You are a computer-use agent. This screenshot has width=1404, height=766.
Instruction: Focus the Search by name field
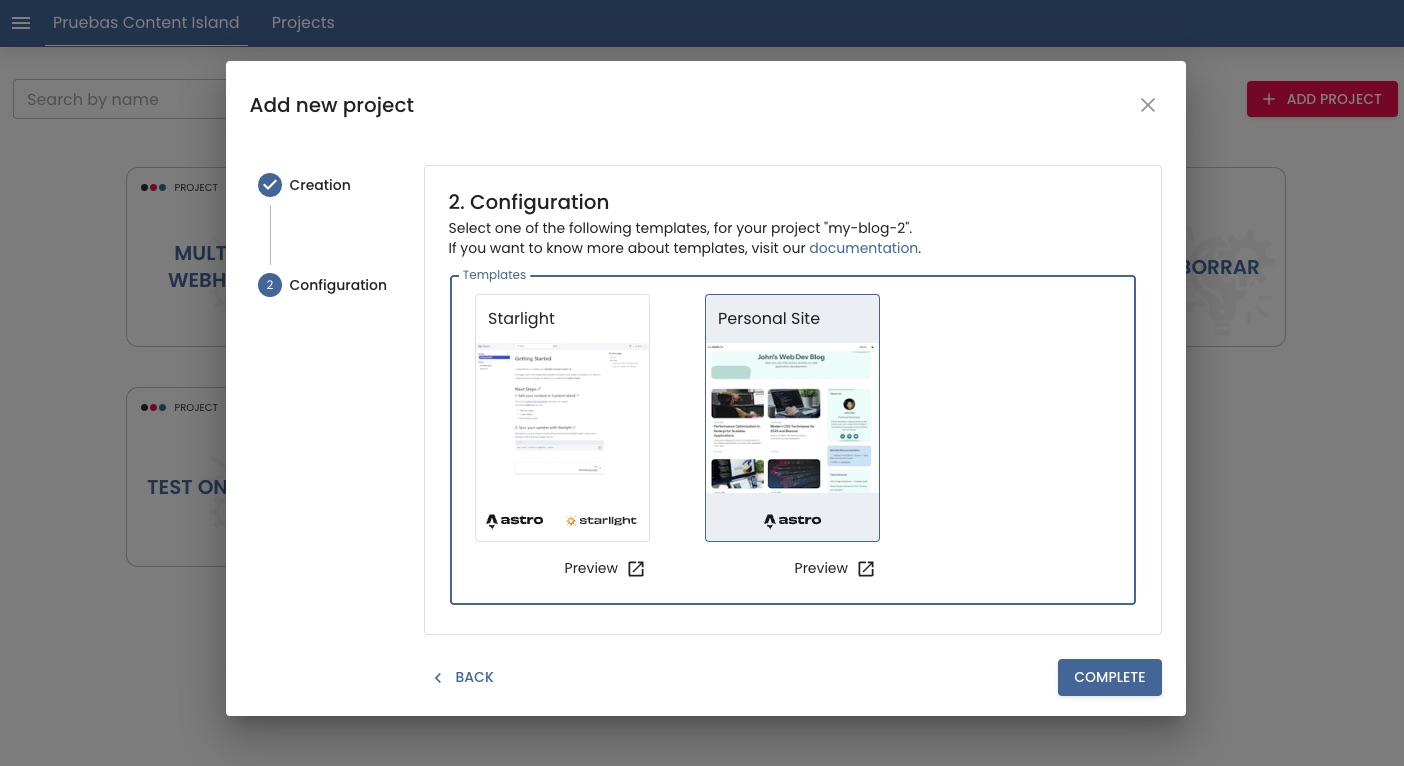click(x=120, y=99)
